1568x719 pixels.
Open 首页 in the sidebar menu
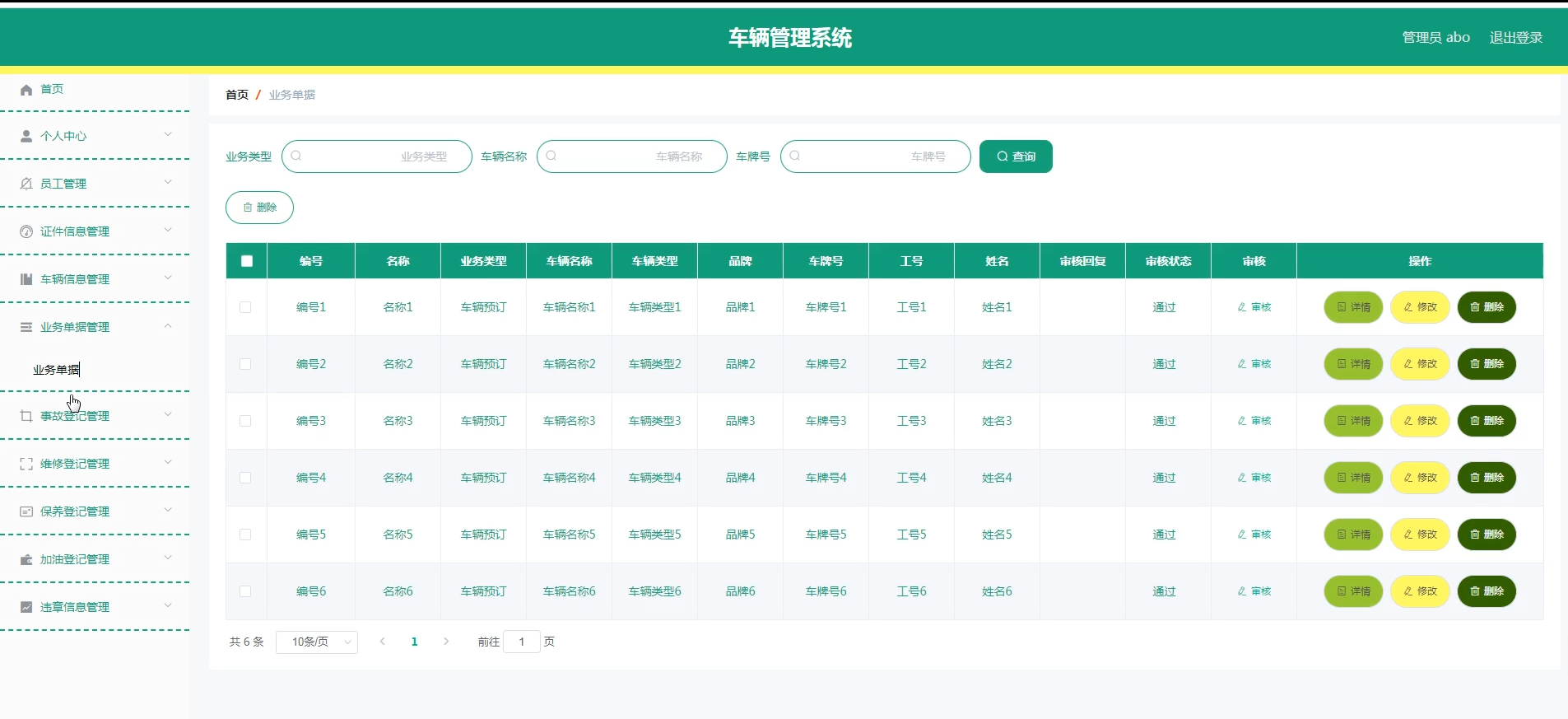click(x=52, y=89)
